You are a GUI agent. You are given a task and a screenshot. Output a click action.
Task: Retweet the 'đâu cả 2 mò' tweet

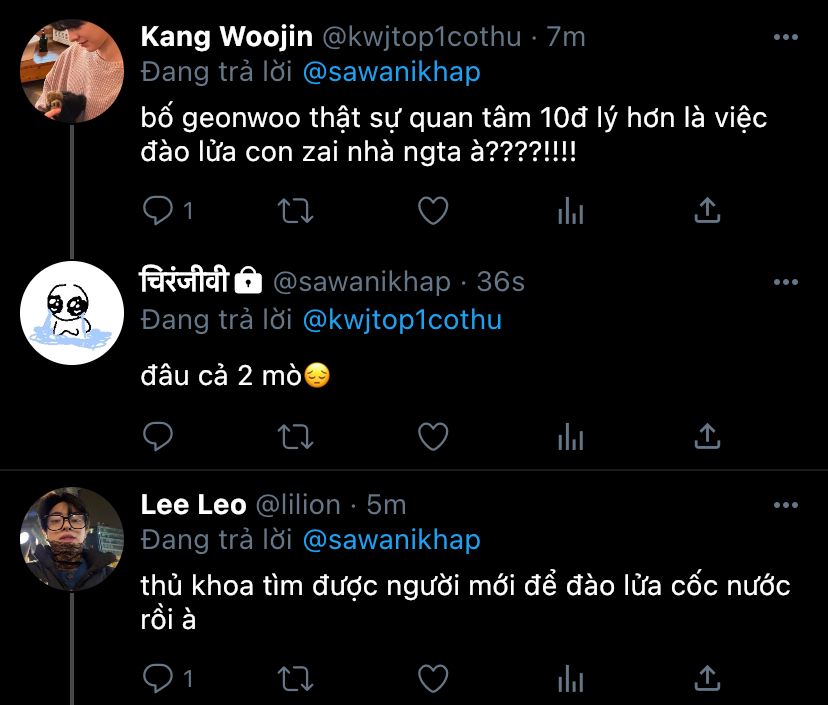coord(295,435)
